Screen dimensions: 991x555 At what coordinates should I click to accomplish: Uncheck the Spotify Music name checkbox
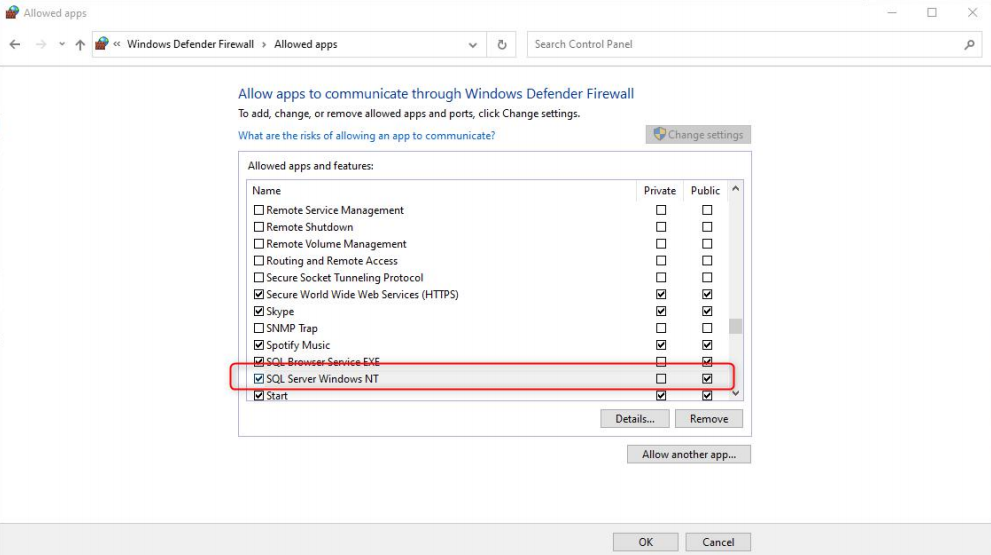[x=258, y=345]
